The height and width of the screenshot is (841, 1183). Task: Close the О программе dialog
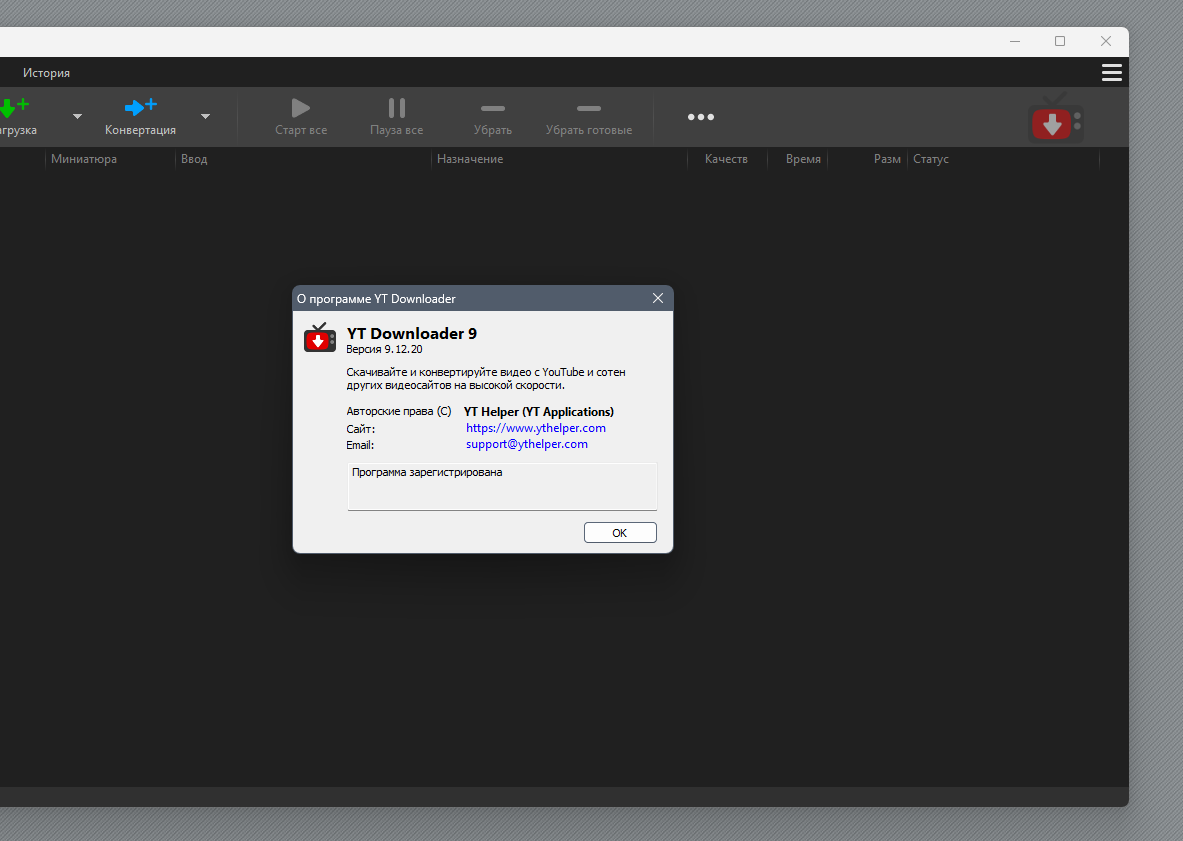pos(658,299)
